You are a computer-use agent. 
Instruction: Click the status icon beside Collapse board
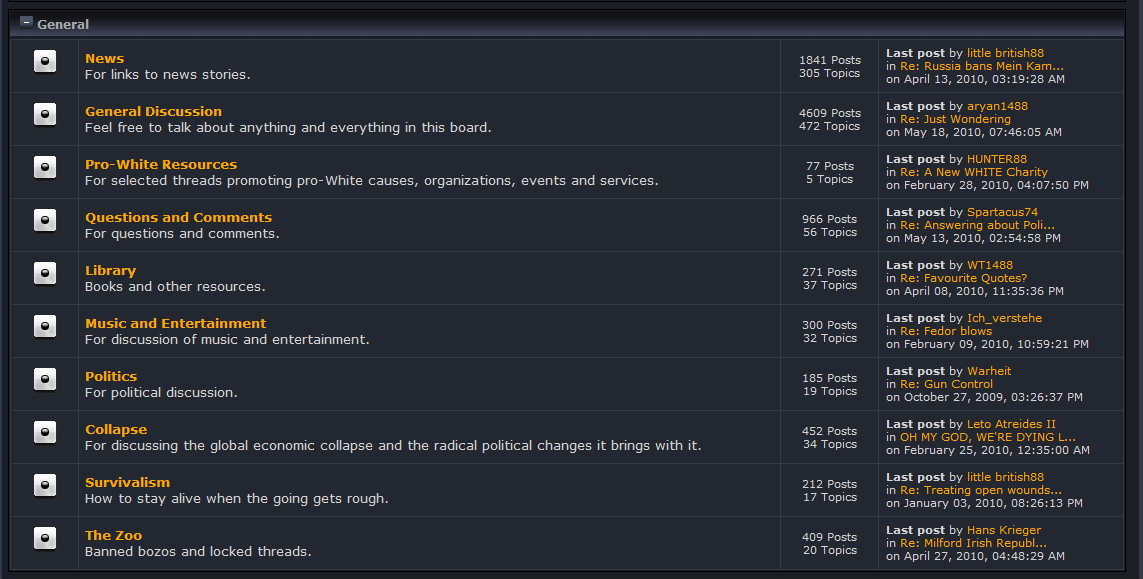(44, 432)
